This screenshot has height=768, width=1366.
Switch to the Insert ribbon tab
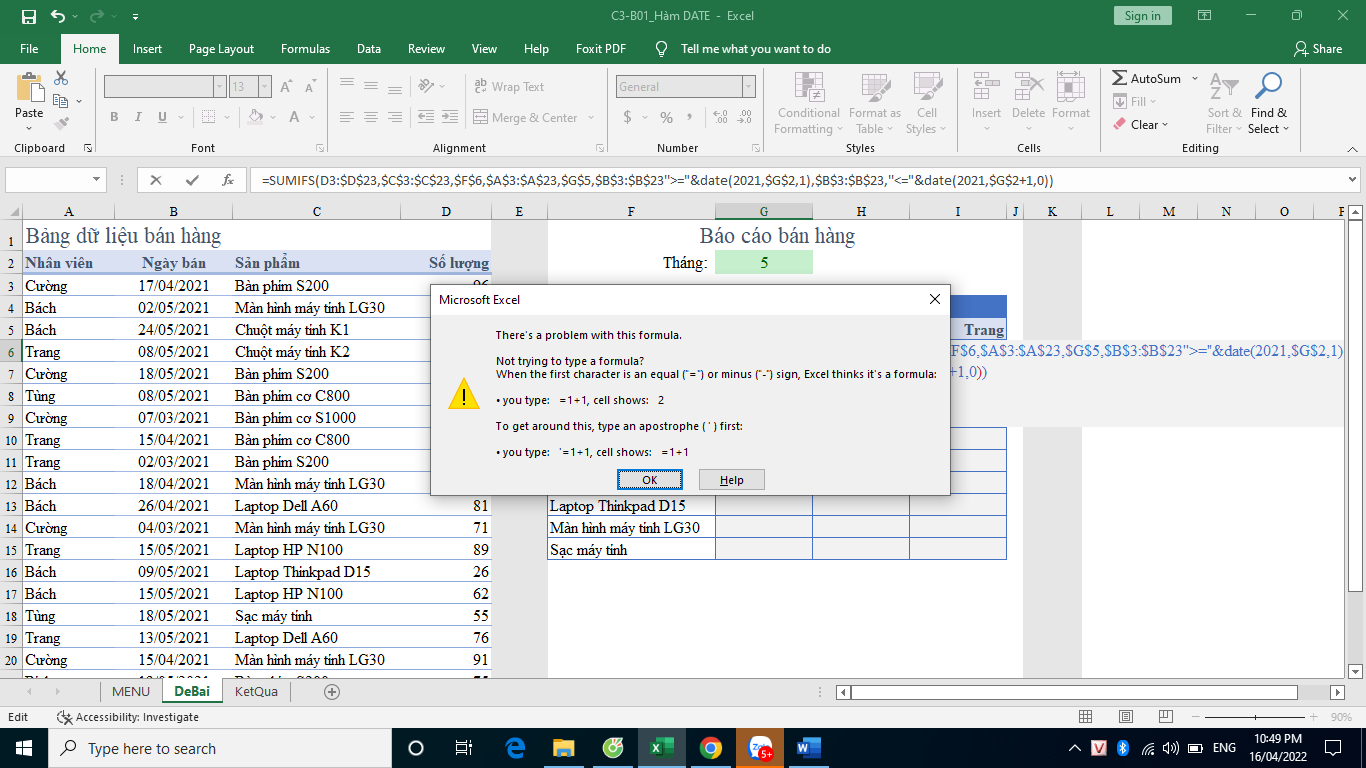(x=147, y=48)
